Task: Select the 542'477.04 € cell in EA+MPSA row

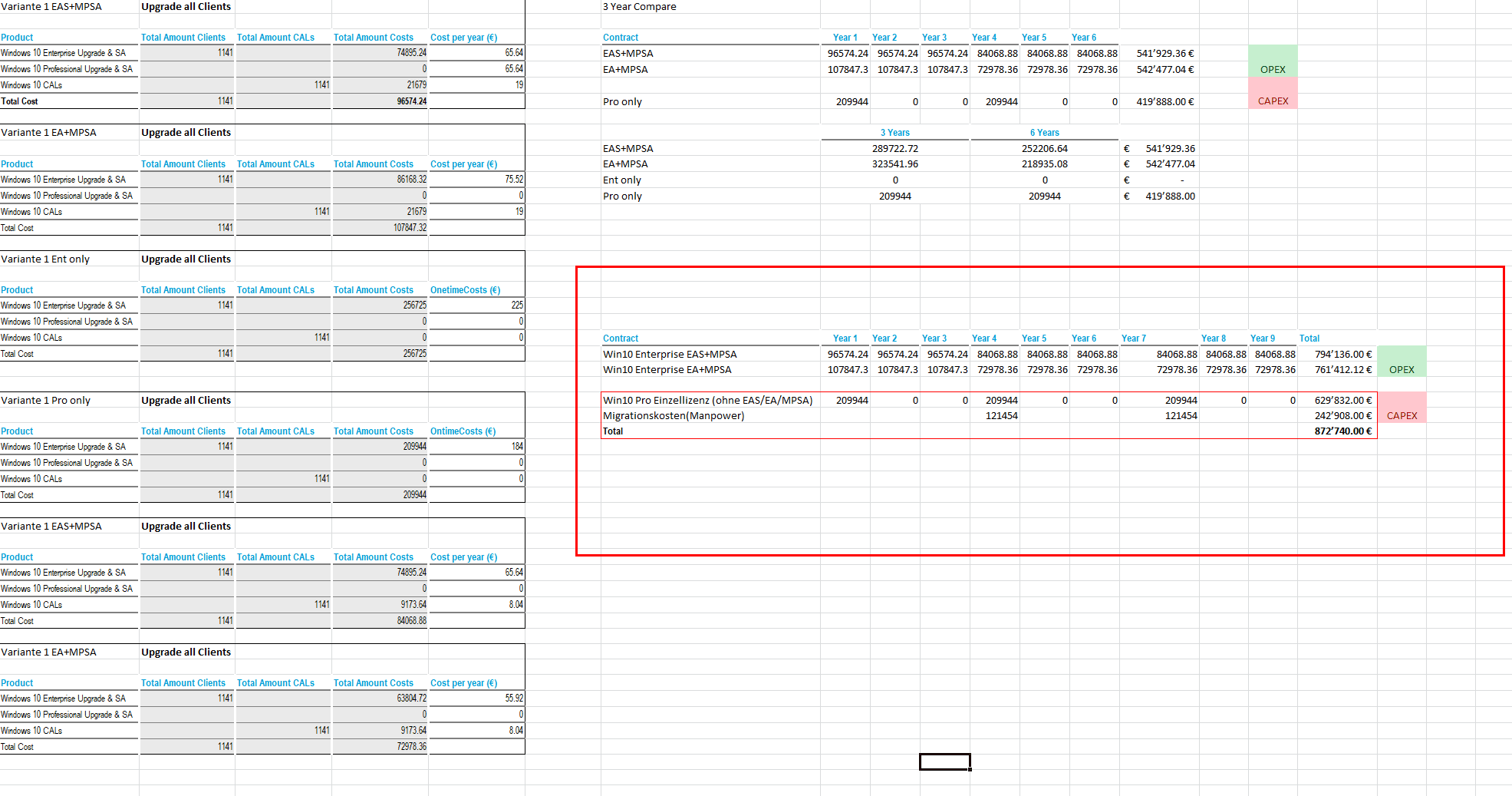Action: point(1159,69)
